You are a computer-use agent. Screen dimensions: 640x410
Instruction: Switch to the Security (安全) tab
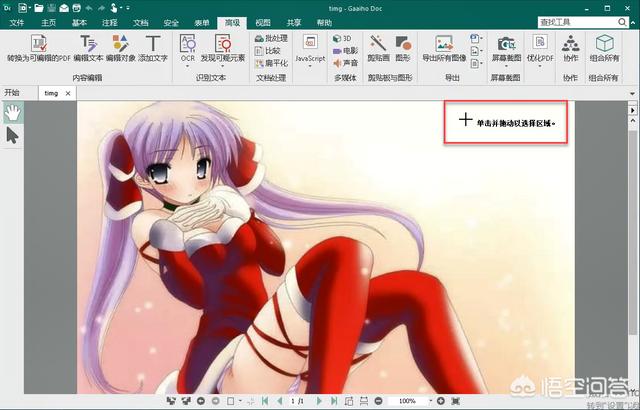click(x=171, y=22)
